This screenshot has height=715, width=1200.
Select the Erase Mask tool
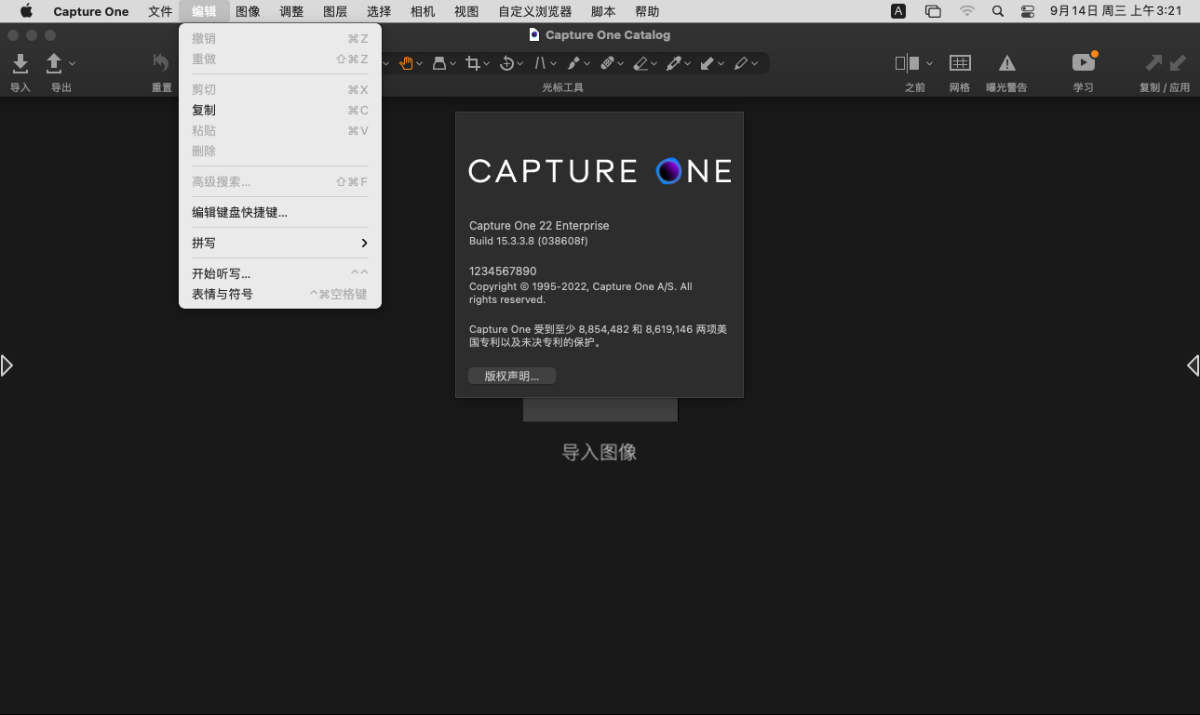point(641,63)
